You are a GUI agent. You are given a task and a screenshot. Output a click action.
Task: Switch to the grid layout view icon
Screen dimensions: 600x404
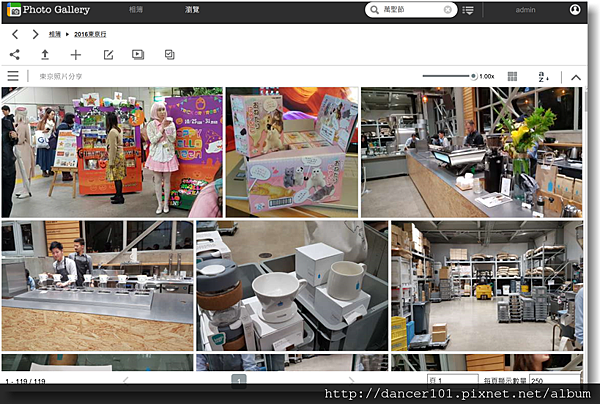point(512,77)
